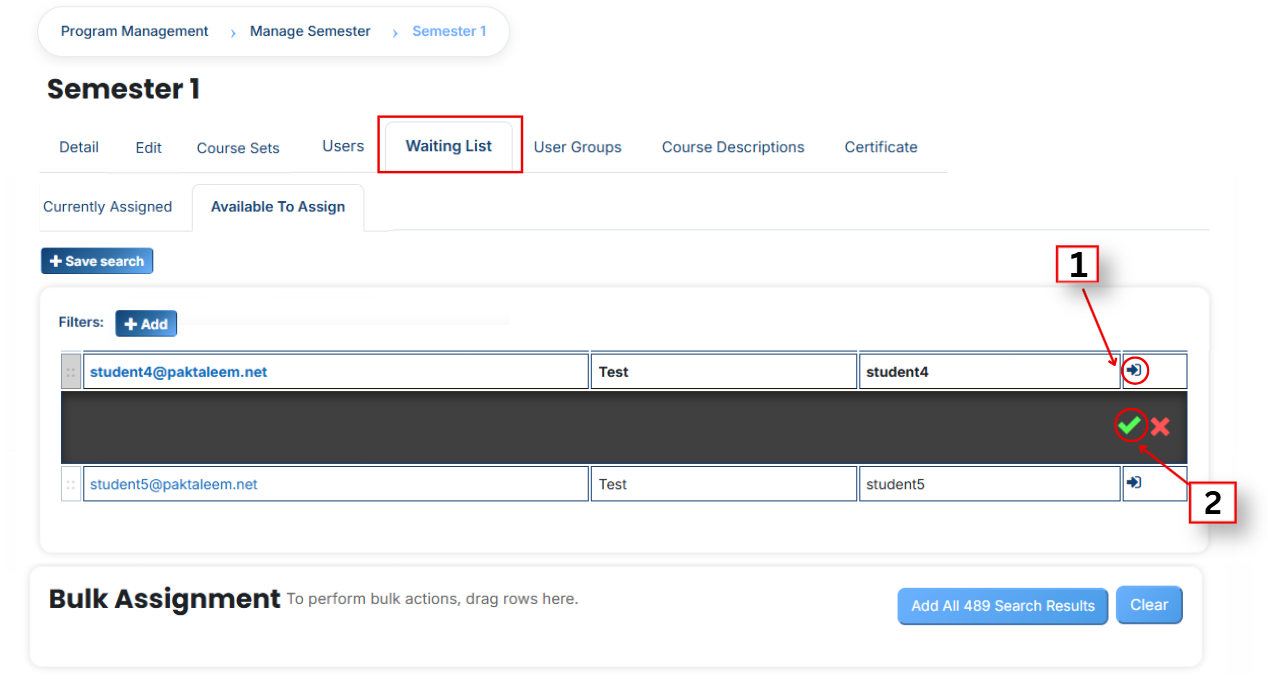Screen dimensions: 1268x679
Task: Click the Bulk Assignment heading
Action: [x=165, y=599]
